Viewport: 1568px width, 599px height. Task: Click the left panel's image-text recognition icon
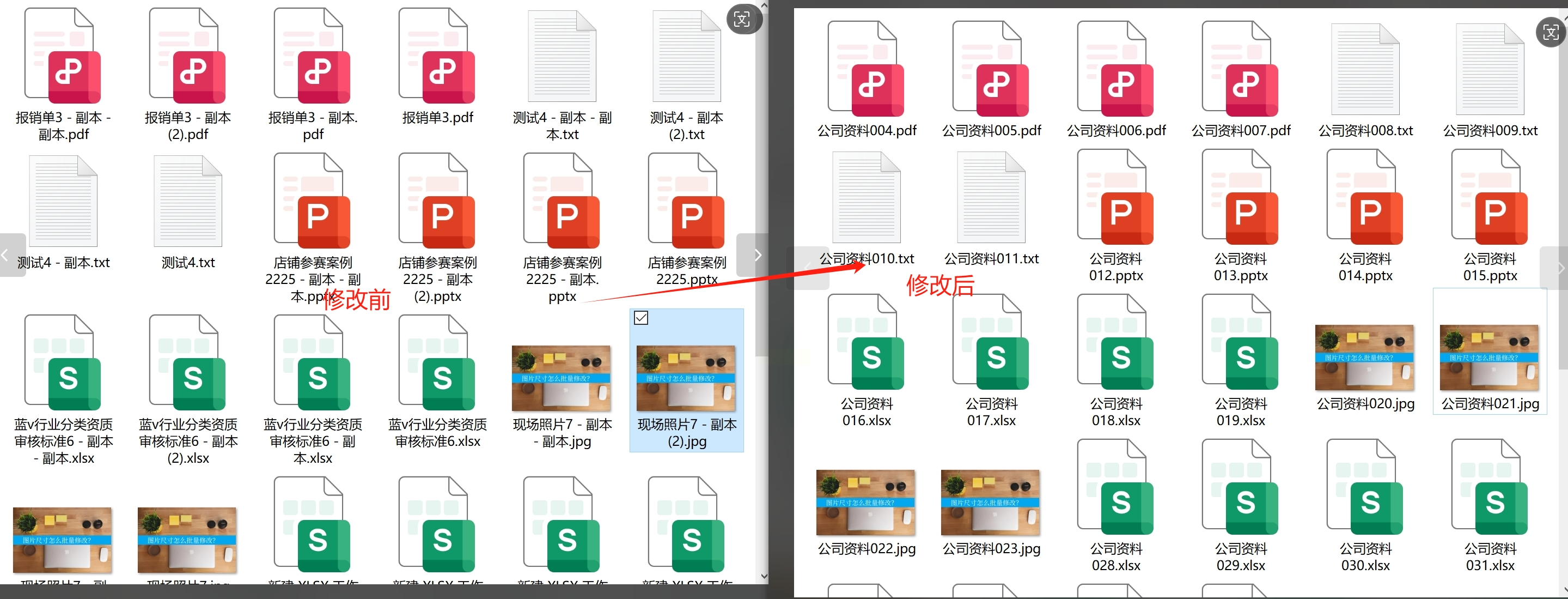[741, 19]
